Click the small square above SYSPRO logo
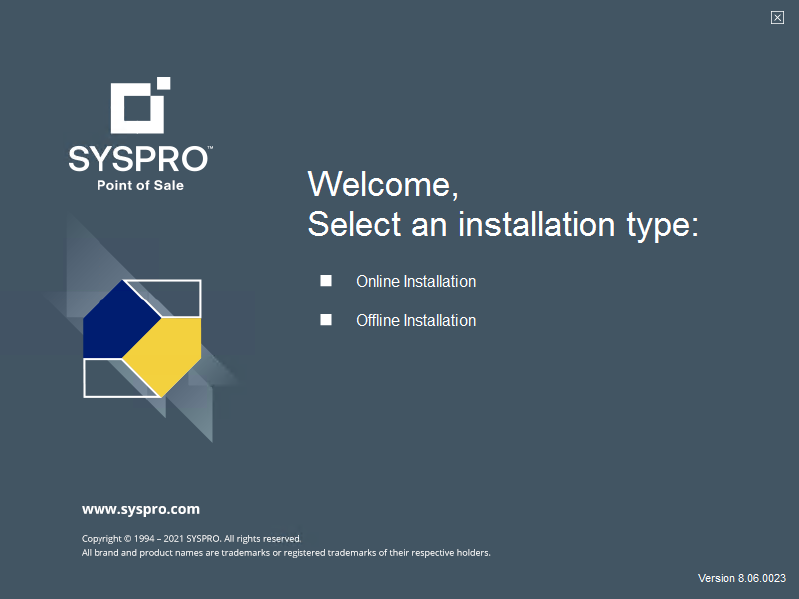This screenshot has height=599, width=799. 164,83
